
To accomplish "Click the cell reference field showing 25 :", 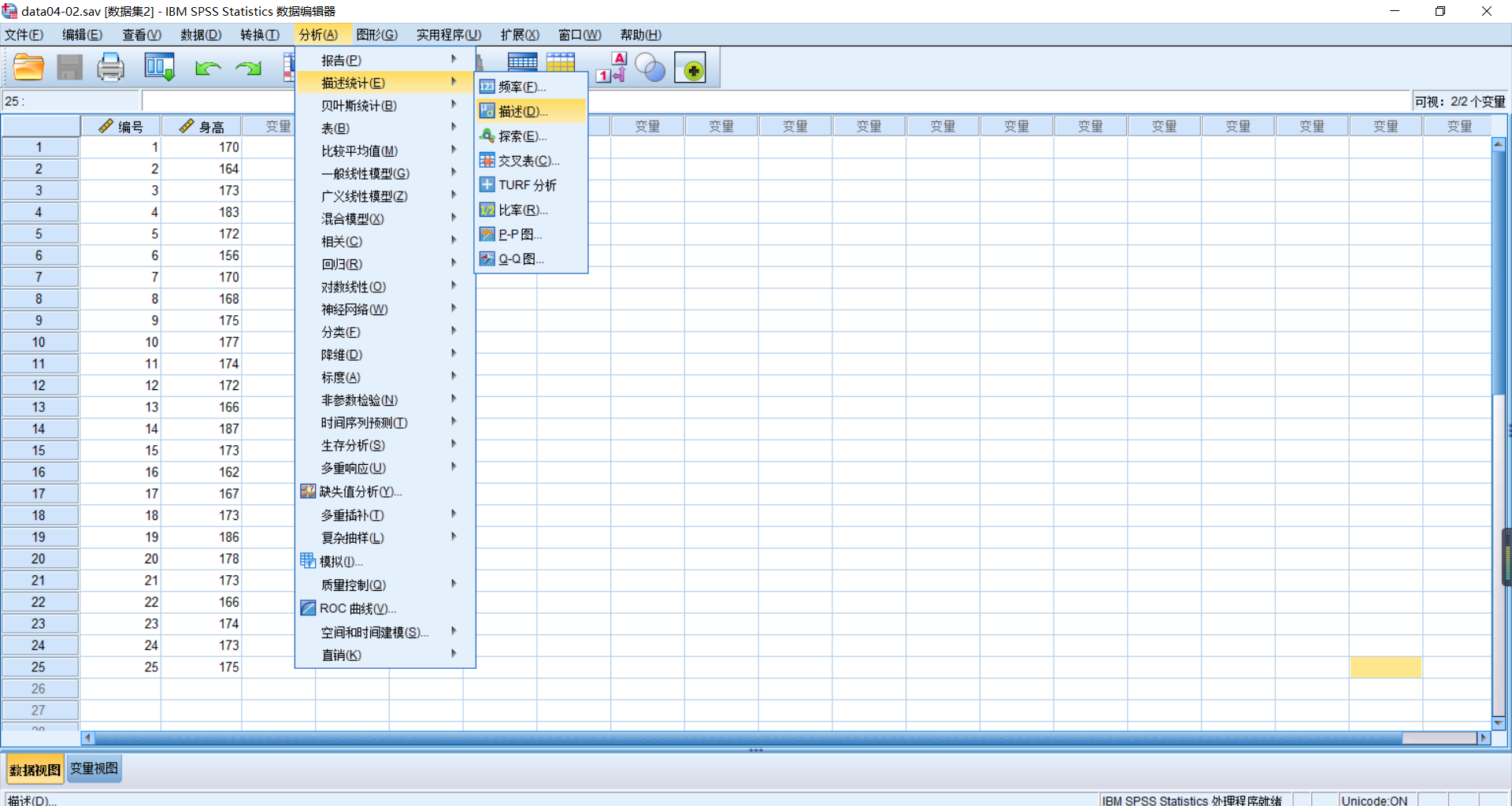I will (71, 101).
